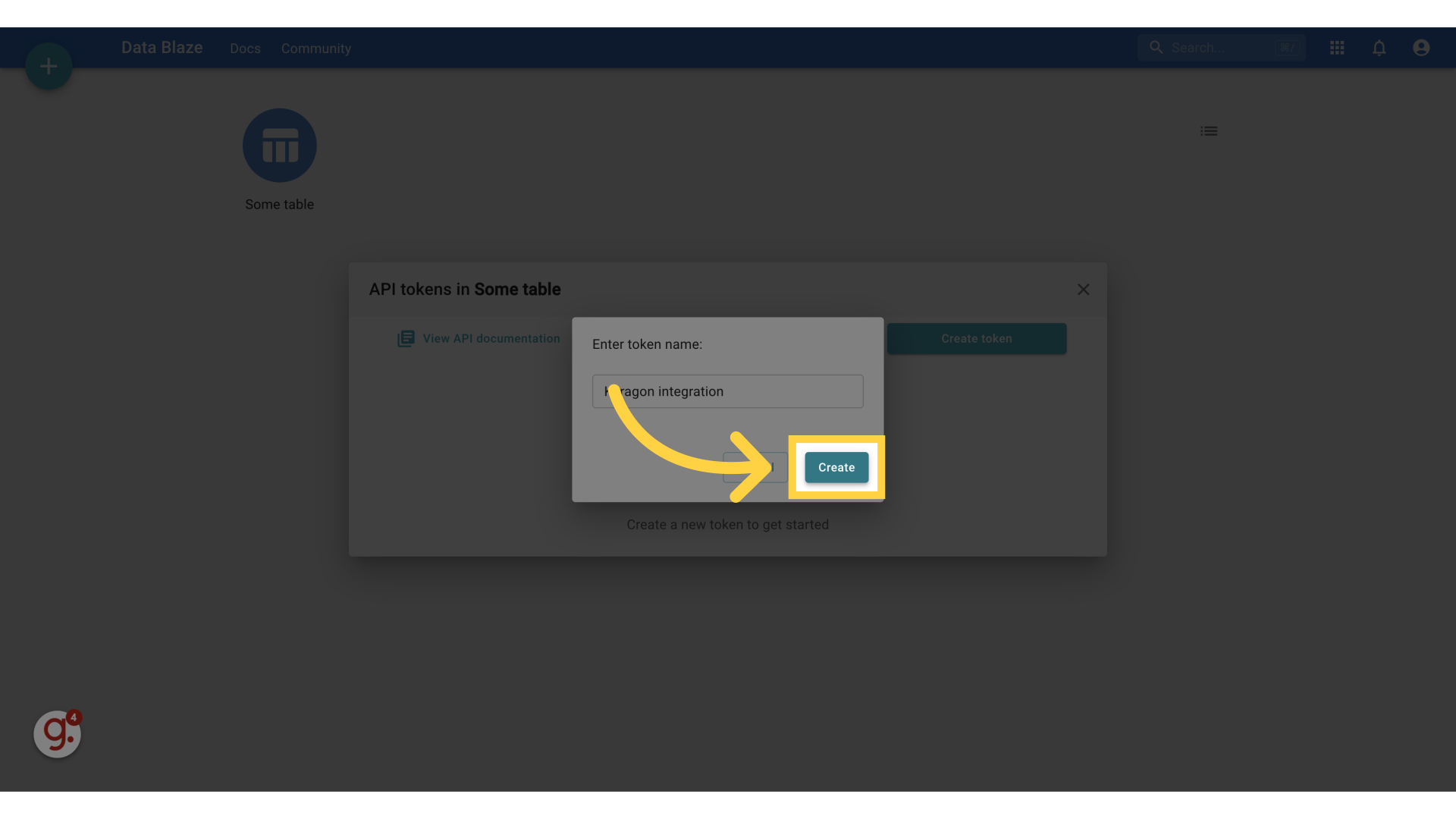Click the API documentation book icon
The image size is (1456, 819).
pos(406,338)
